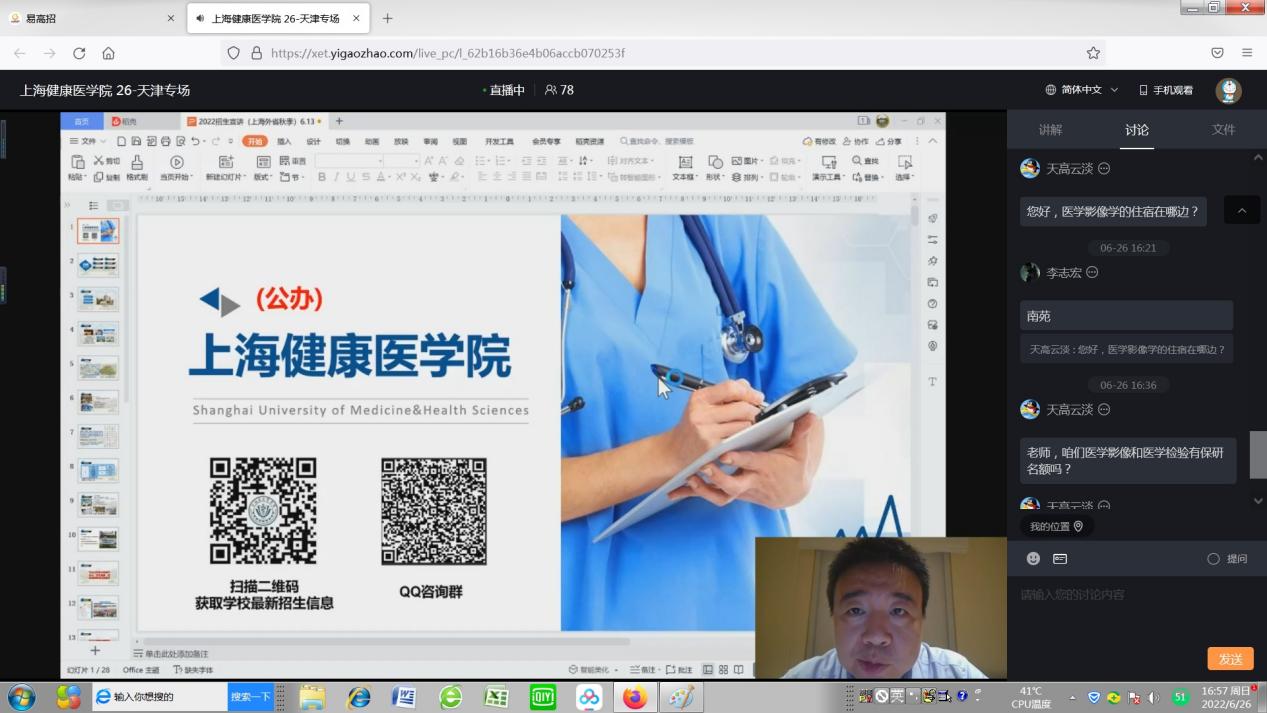Bookmark this page with the star icon
The width and height of the screenshot is (1267, 713).
(x=1093, y=53)
